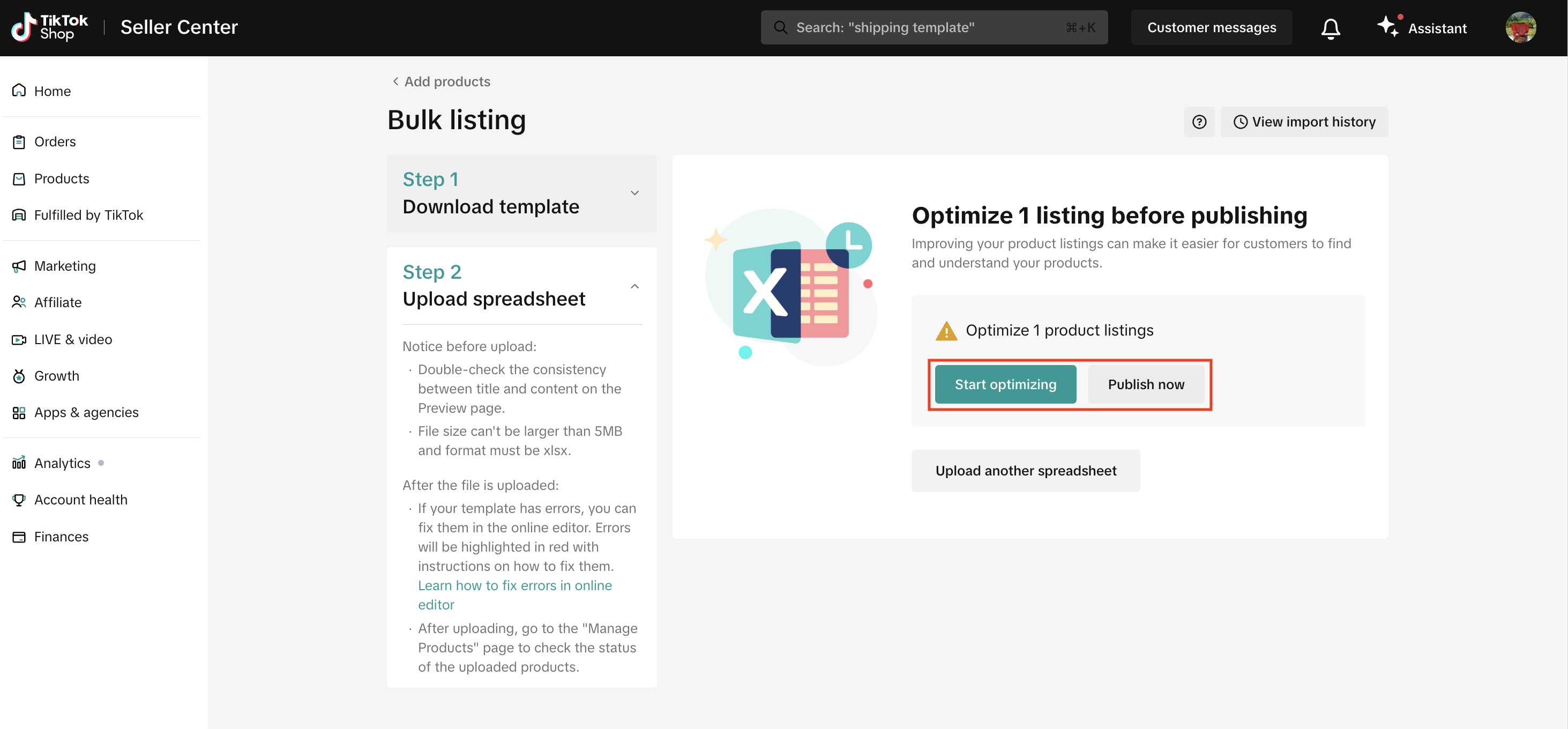Click the Orders clipboard icon in sidebar
This screenshot has height=729, width=1568.
click(19, 142)
